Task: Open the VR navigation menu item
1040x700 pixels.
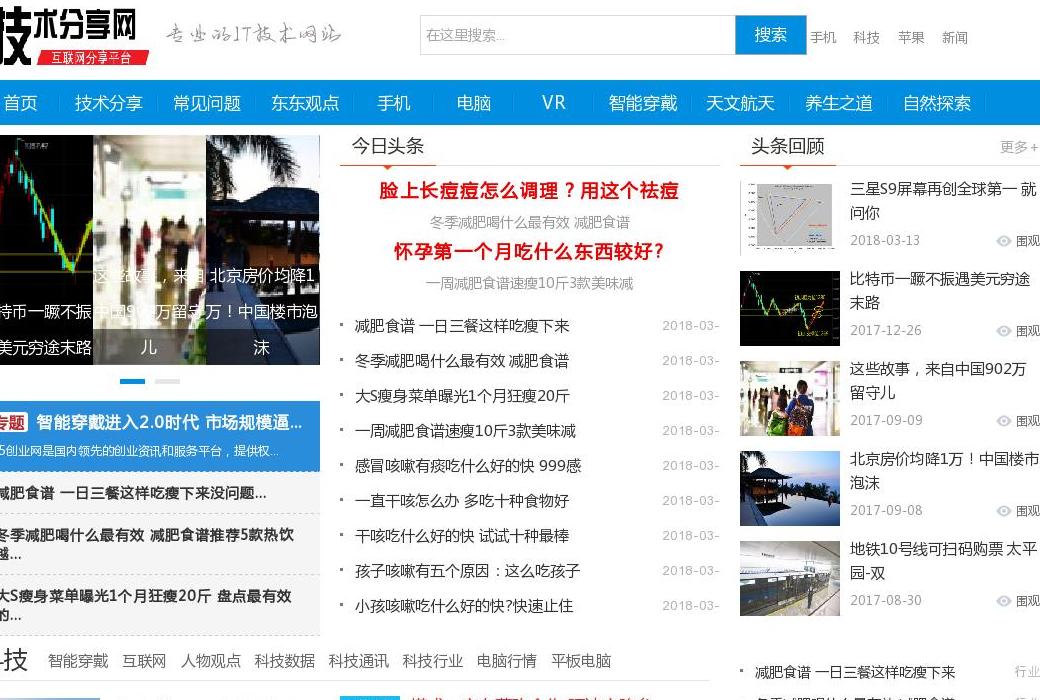Action: coord(553,103)
